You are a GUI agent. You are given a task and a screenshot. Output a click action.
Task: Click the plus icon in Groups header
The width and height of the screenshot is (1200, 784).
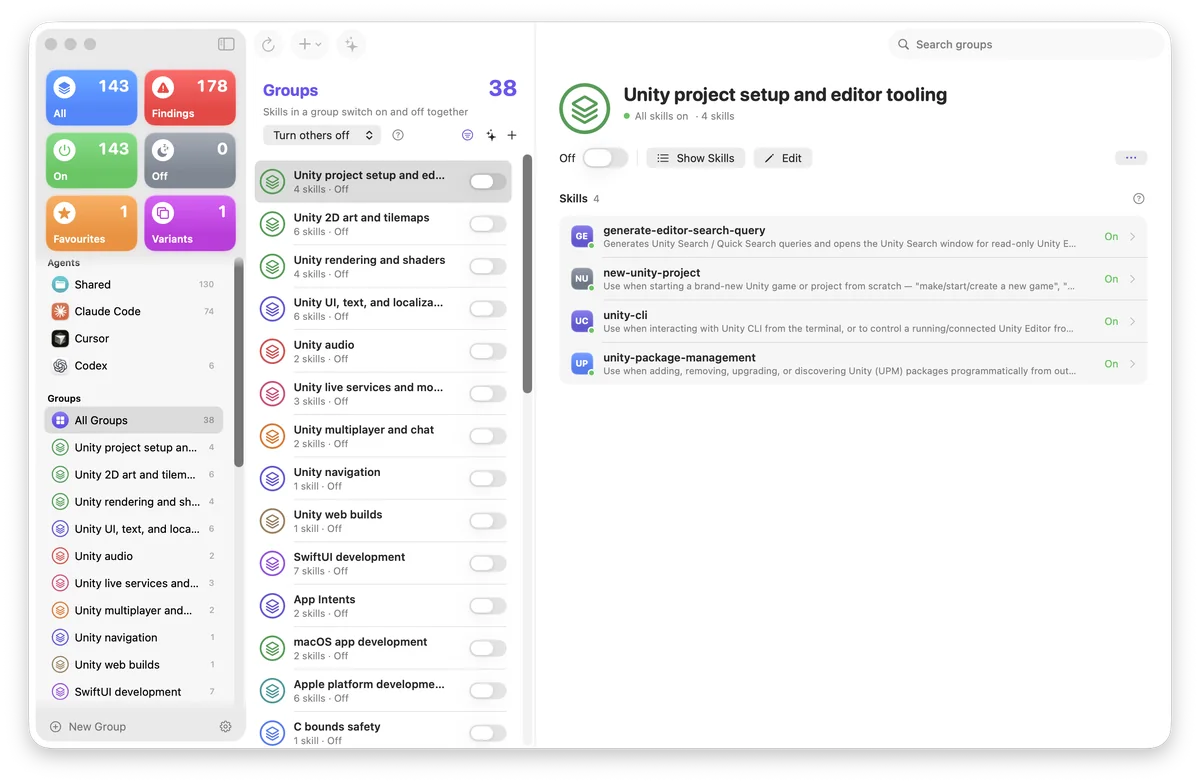512,135
